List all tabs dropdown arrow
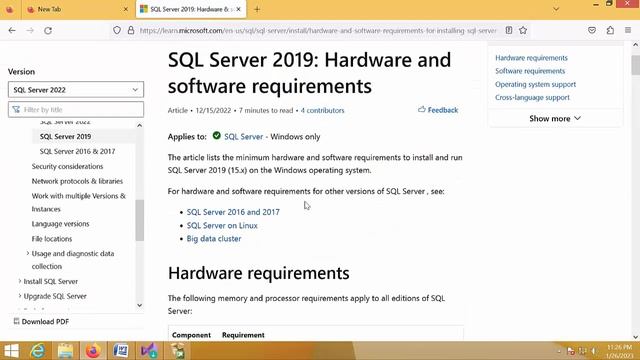Viewport: 640px width, 360px height. coord(556,9)
